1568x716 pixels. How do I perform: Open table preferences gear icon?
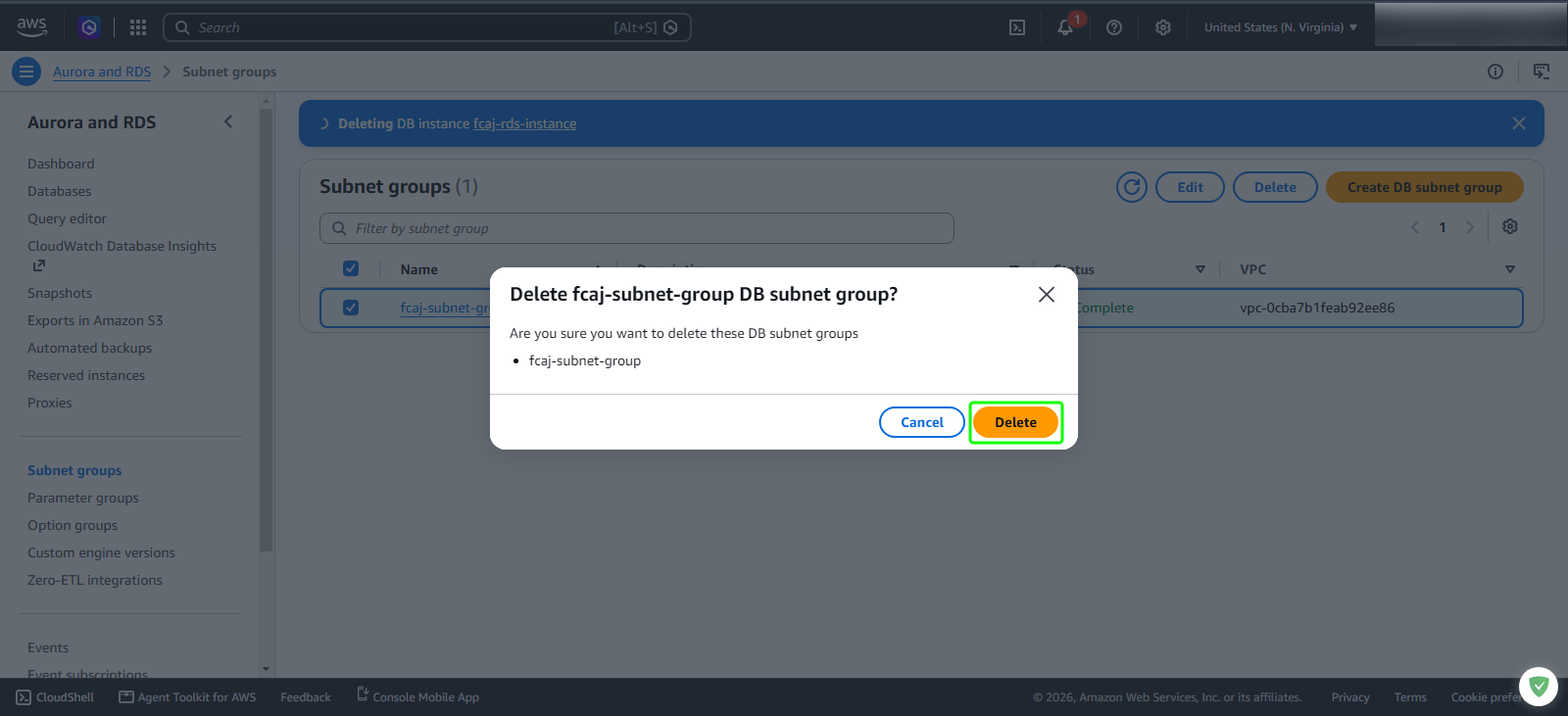coord(1510,226)
